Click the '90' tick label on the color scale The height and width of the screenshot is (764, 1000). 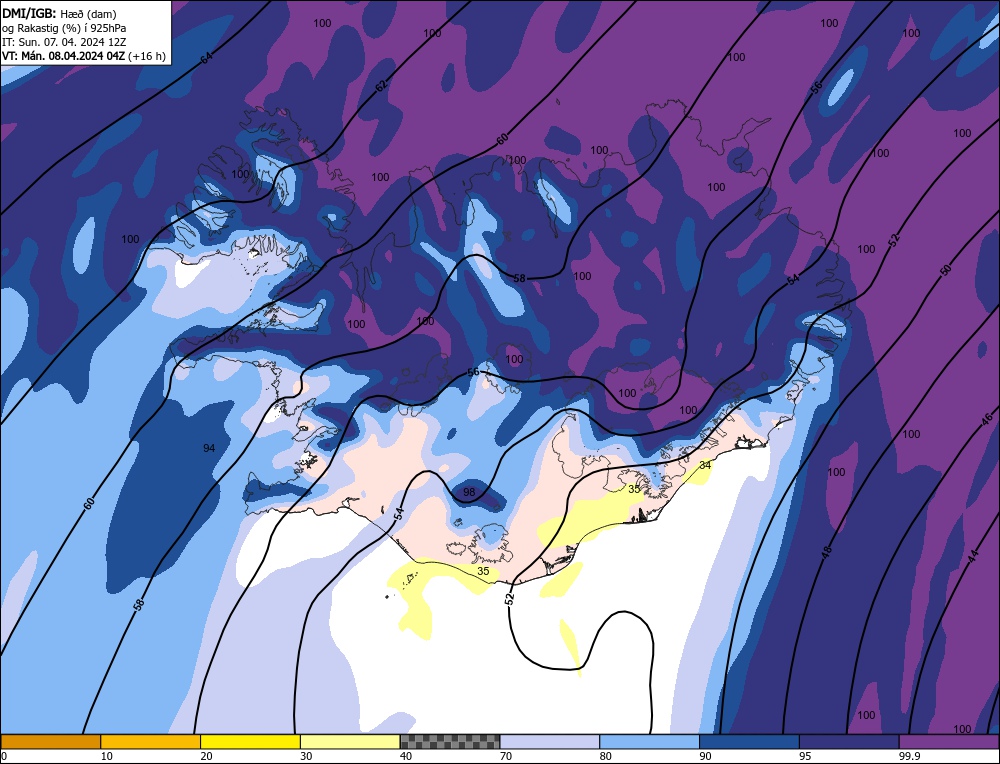(x=705, y=756)
